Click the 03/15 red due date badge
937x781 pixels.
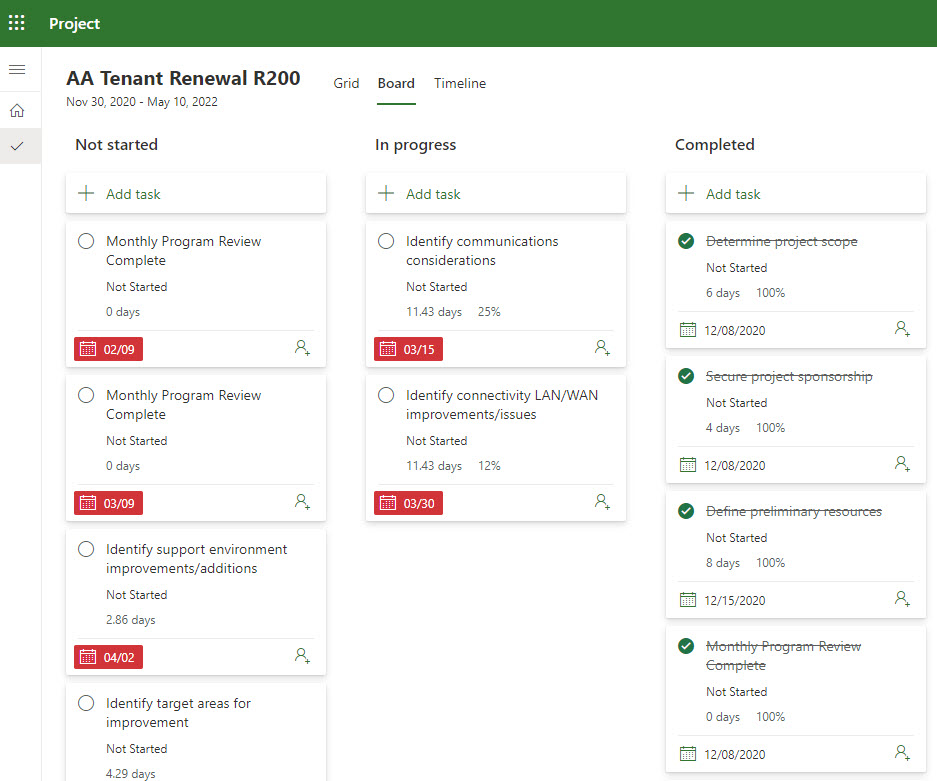[x=408, y=349]
